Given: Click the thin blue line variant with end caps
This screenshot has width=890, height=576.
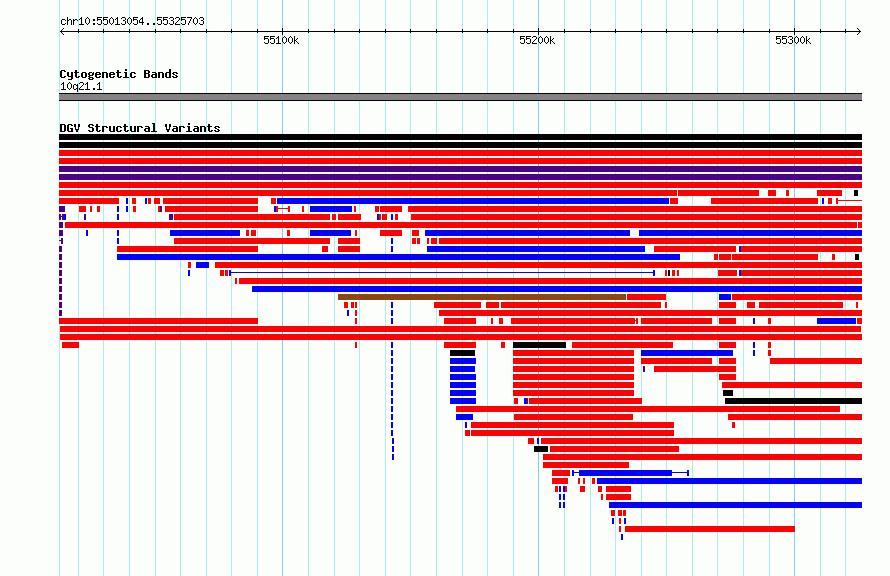Looking at the screenshot, I should [442, 273].
